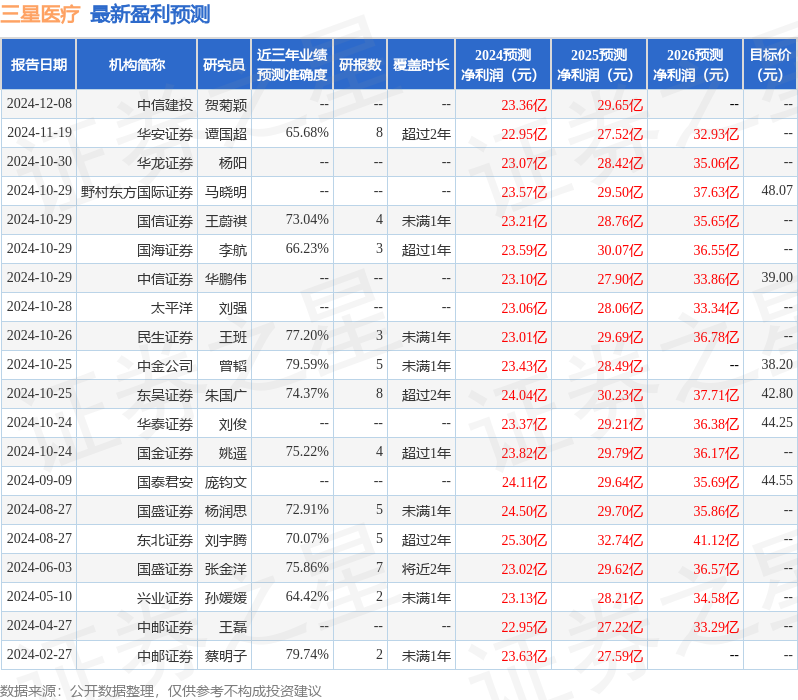Select the 机构简称 column header
Viewport: 798px width, 700px height.
[x=136, y=65]
